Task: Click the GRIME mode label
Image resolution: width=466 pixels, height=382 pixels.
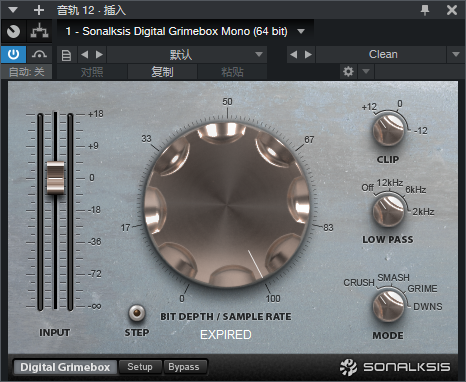Action: 422,289
